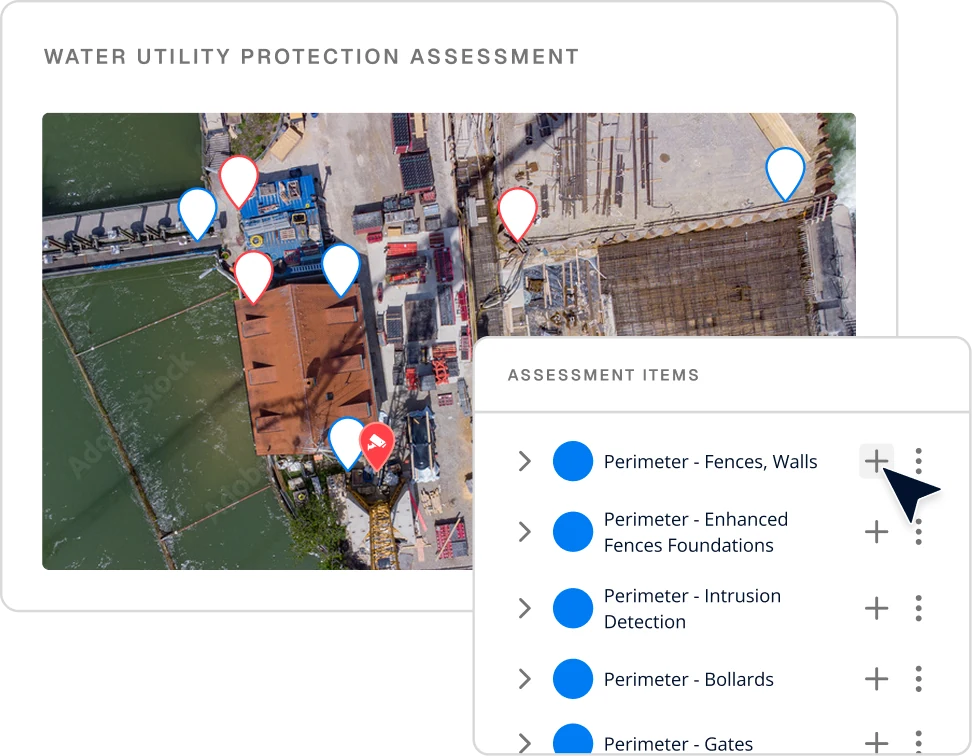Add item to Perimeter - Fences, Walls

876,461
